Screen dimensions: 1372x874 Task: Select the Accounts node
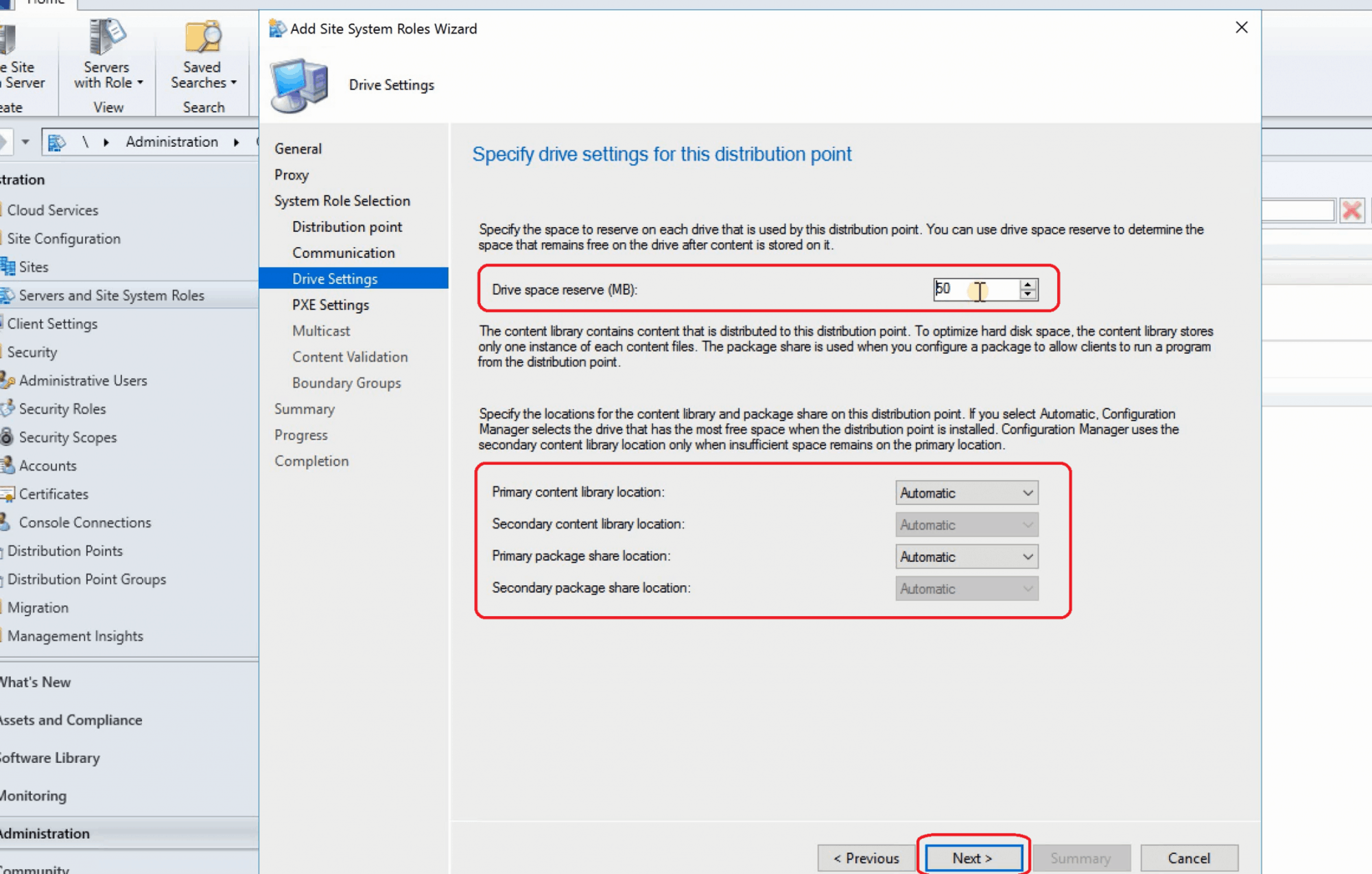(48, 465)
